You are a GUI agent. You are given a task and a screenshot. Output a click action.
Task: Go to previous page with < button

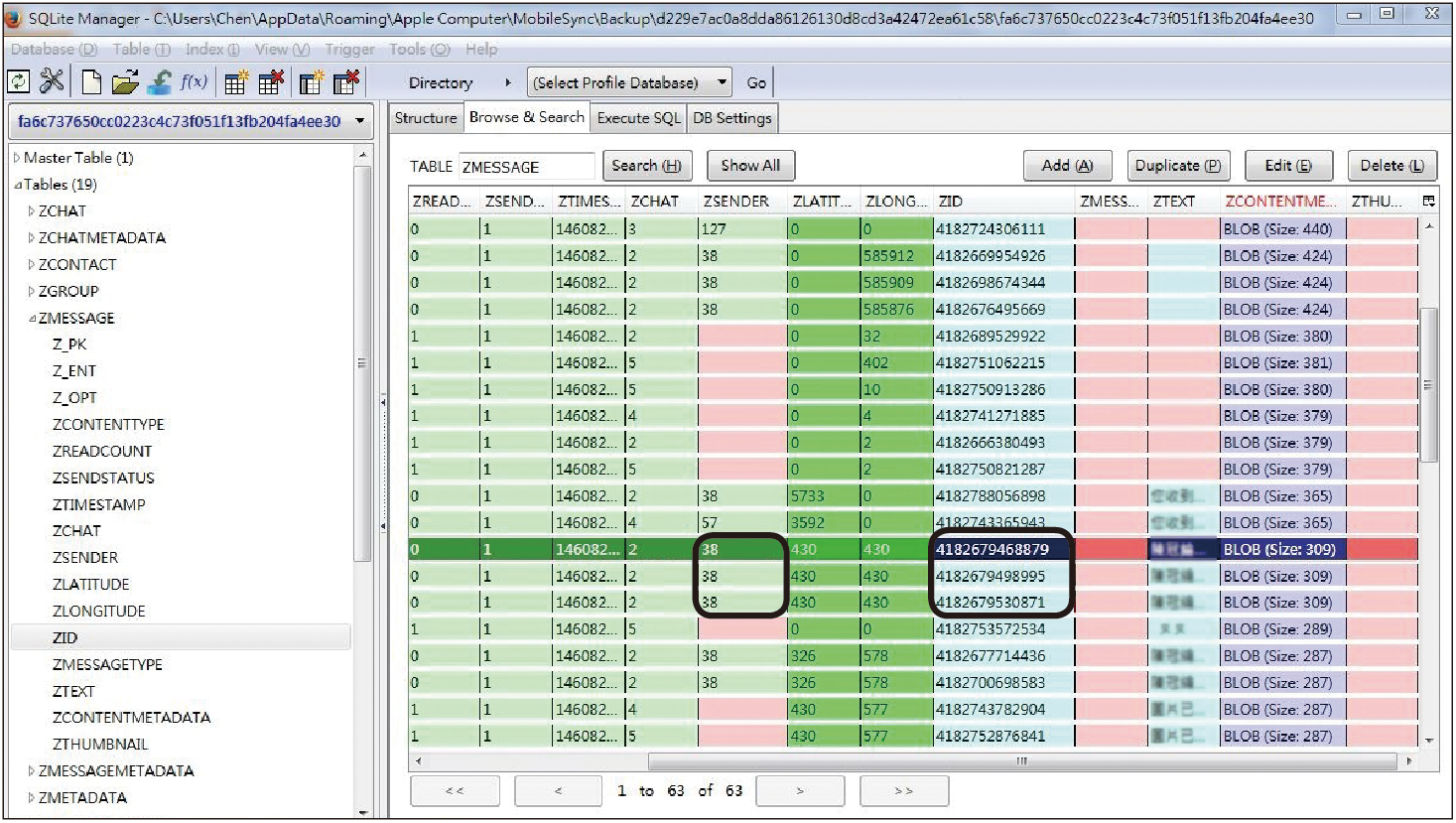[x=558, y=791]
